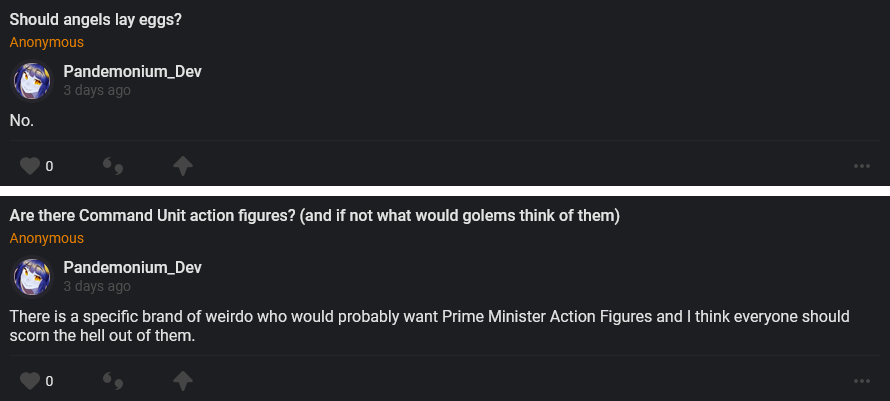Click the "3 days ago" timestamp on the angels eggs answer

click(x=97, y=90)
